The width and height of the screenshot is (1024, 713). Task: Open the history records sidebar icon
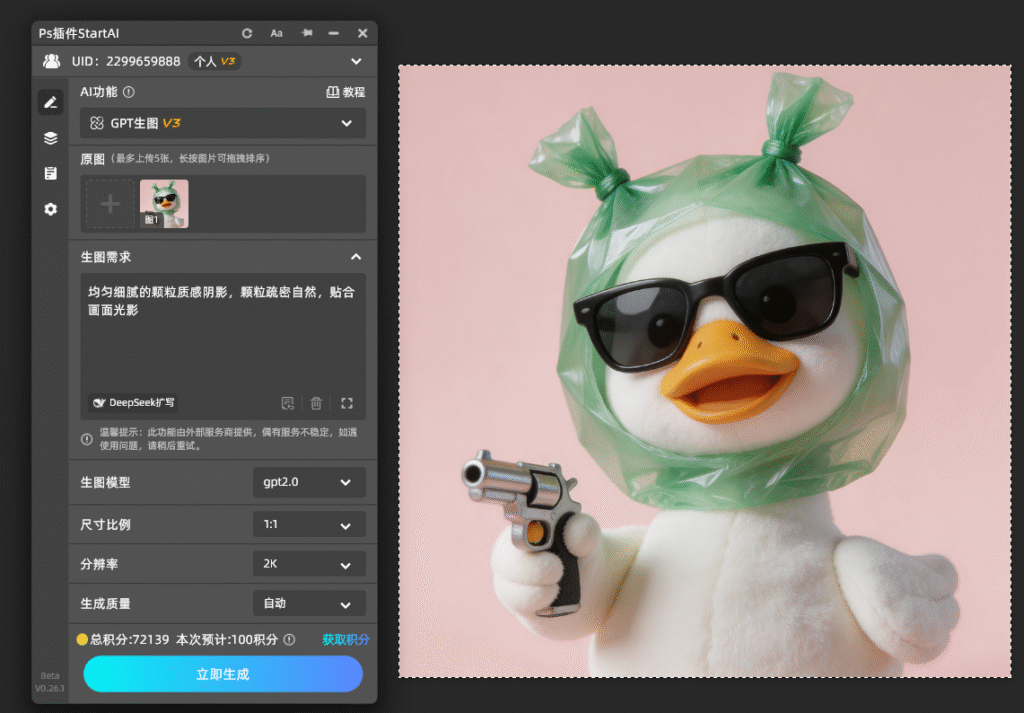tap(50, 173)
